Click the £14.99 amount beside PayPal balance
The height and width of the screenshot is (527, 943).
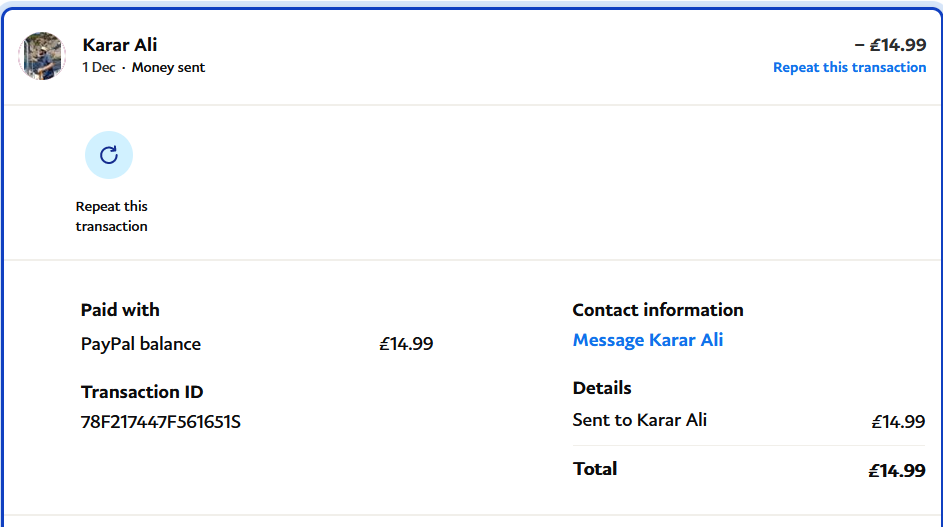pyautogui.click(x=406, y=344)
